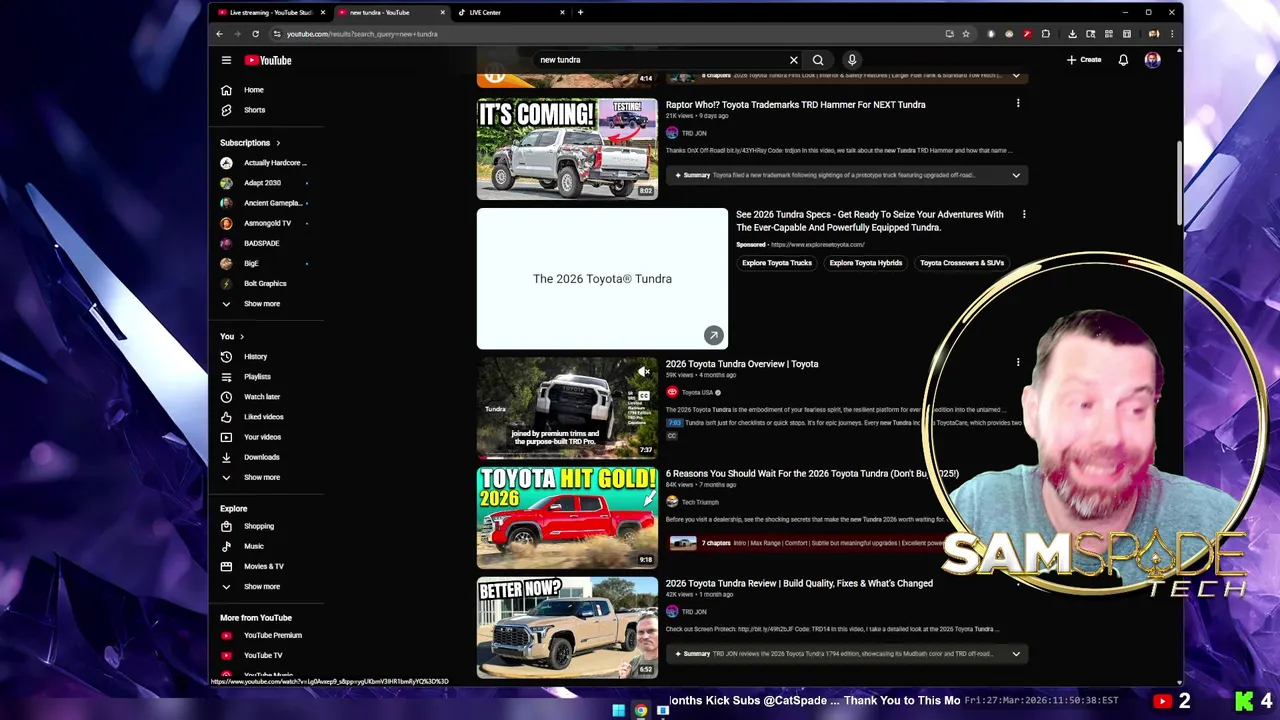Open Chrome extensions puzzle icon
This screenshot has height=720, width=1280.
pos(1046,34)
